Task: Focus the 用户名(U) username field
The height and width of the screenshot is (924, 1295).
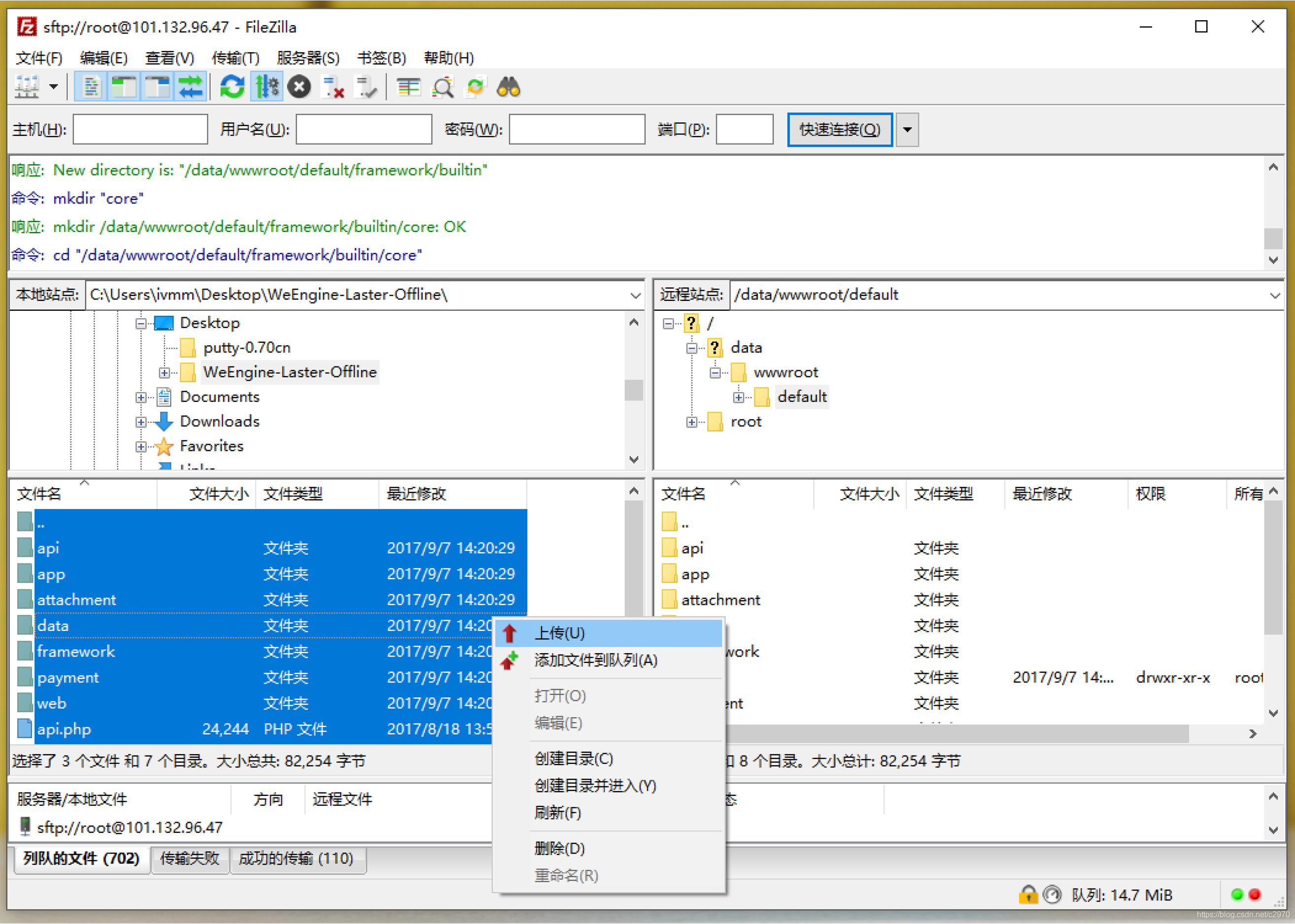Action: (364, 129)
